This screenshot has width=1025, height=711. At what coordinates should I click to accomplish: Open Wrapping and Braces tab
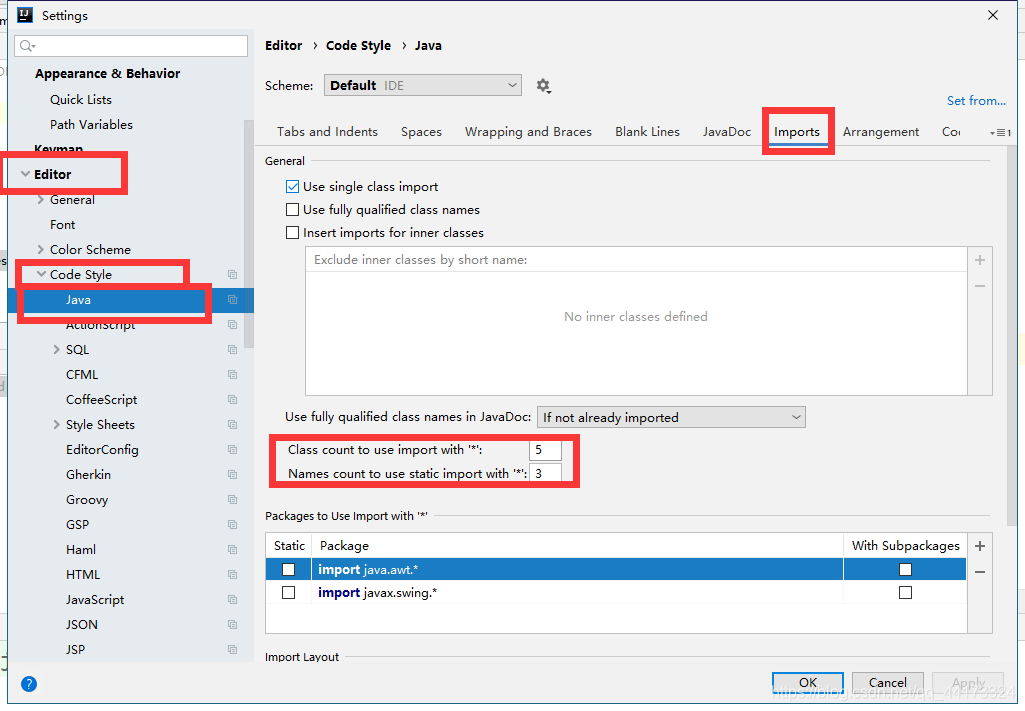pyautogui.click(x=528, y=132)
